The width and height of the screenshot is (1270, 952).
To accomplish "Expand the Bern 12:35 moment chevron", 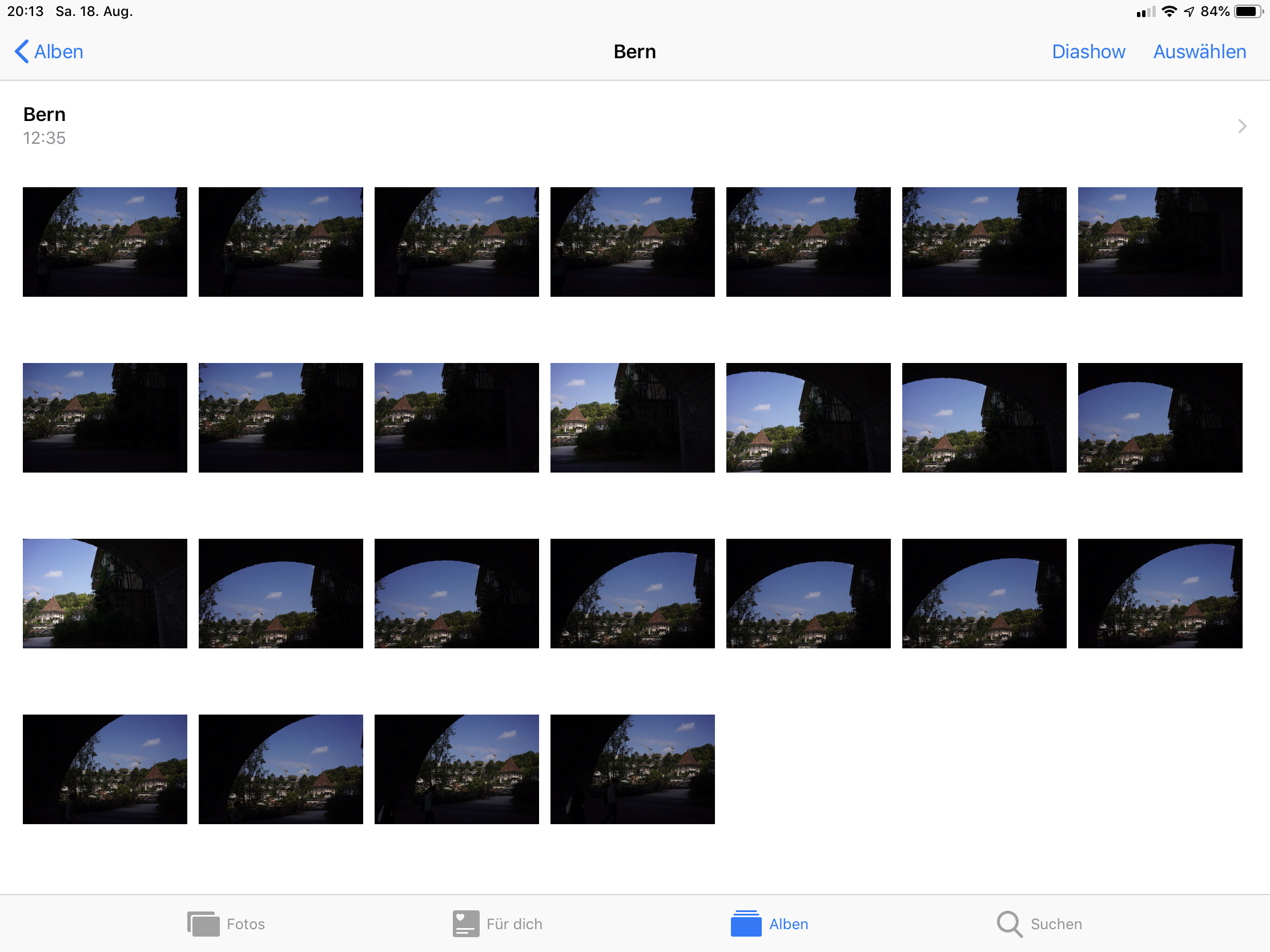I will (1242, 126).
